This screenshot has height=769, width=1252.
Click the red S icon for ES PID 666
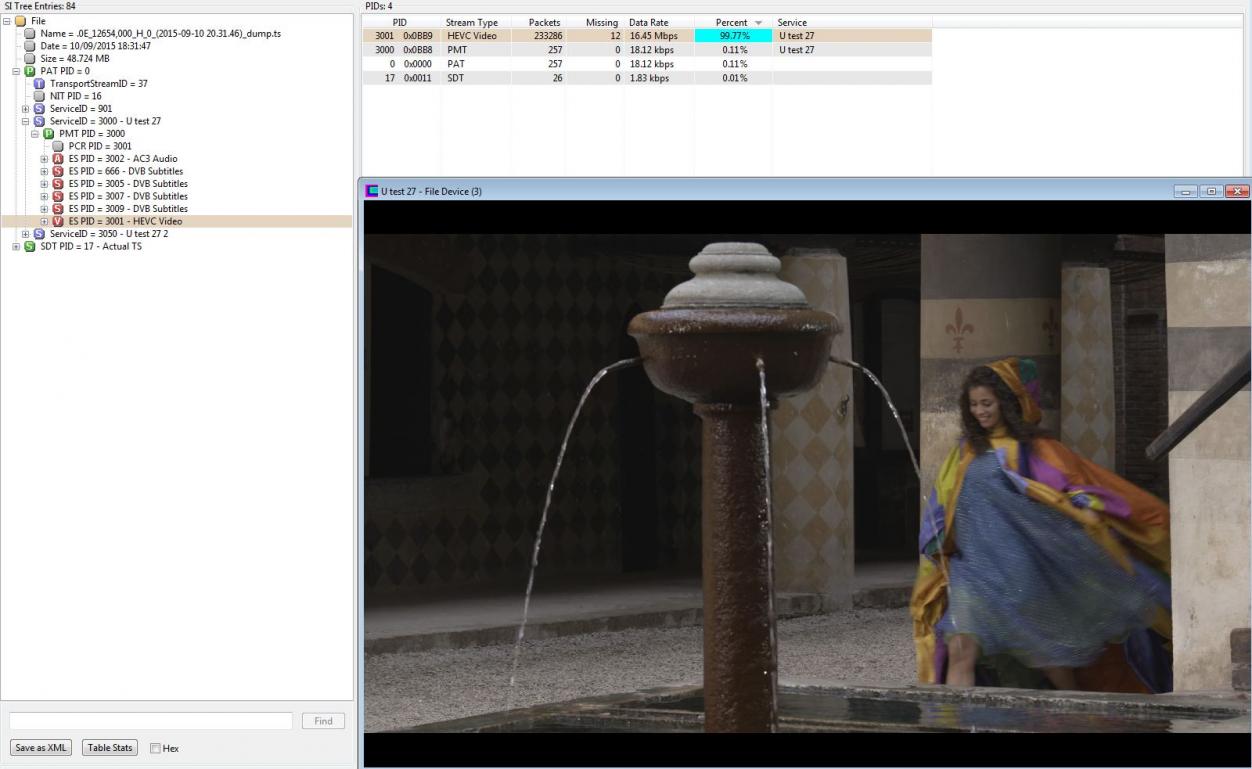coord(58,171)
